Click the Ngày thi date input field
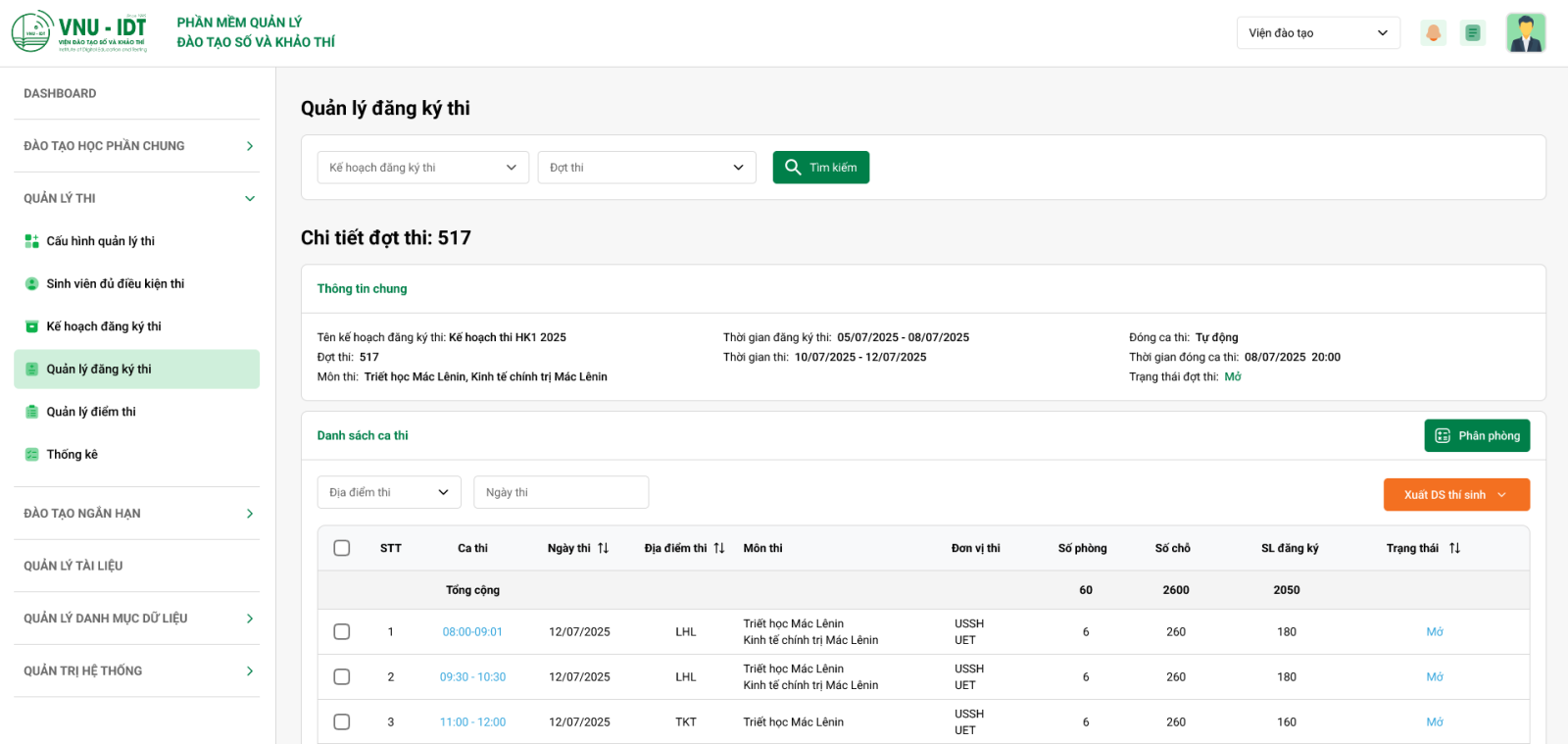The width and height of the screenshot is (1568, 744). (x=561, y=493)
